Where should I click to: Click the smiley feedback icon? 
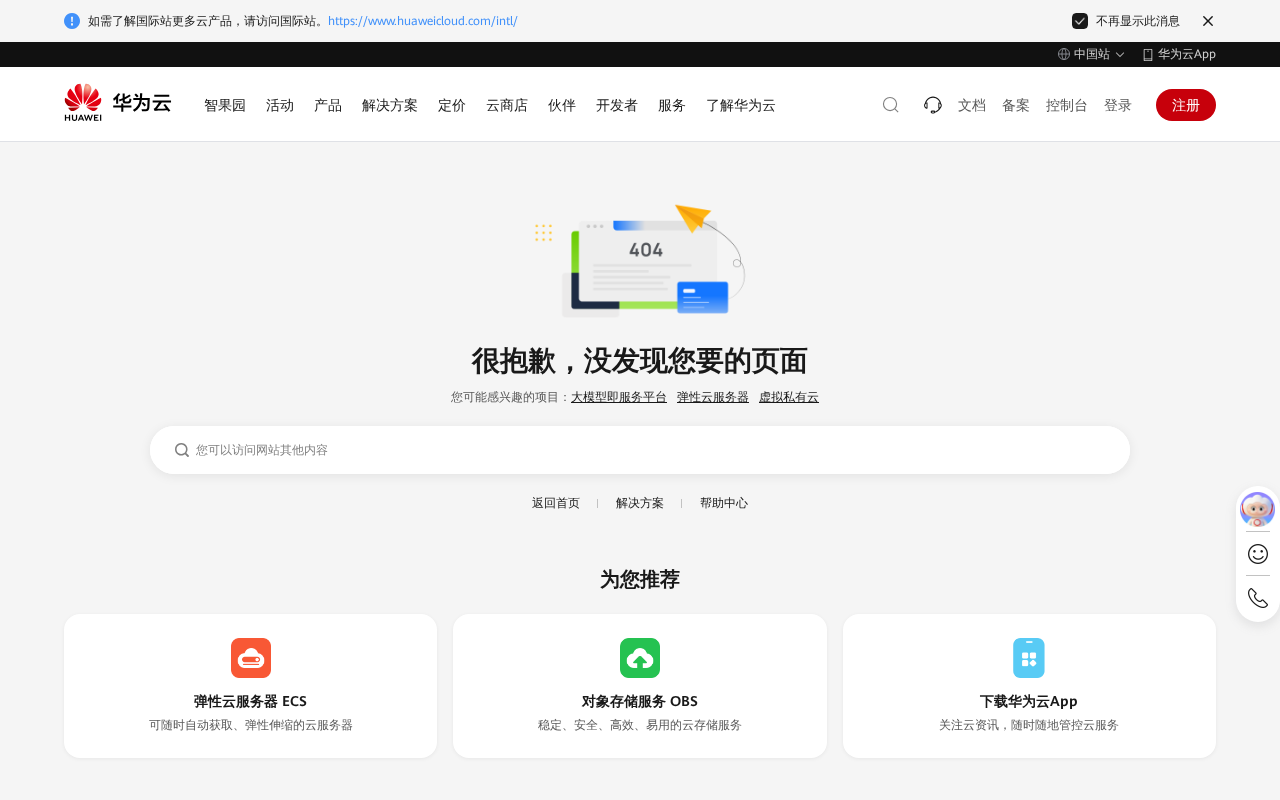click(x=1258, y=554)
